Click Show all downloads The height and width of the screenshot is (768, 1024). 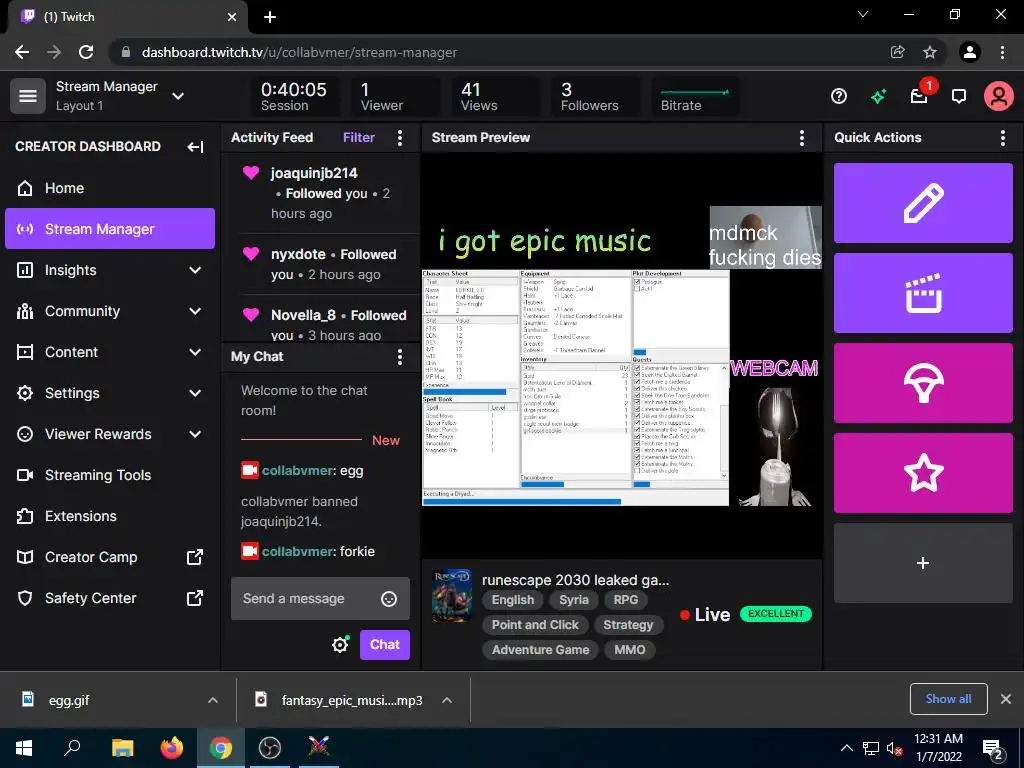pyautogui.click(x=948, y=699)
